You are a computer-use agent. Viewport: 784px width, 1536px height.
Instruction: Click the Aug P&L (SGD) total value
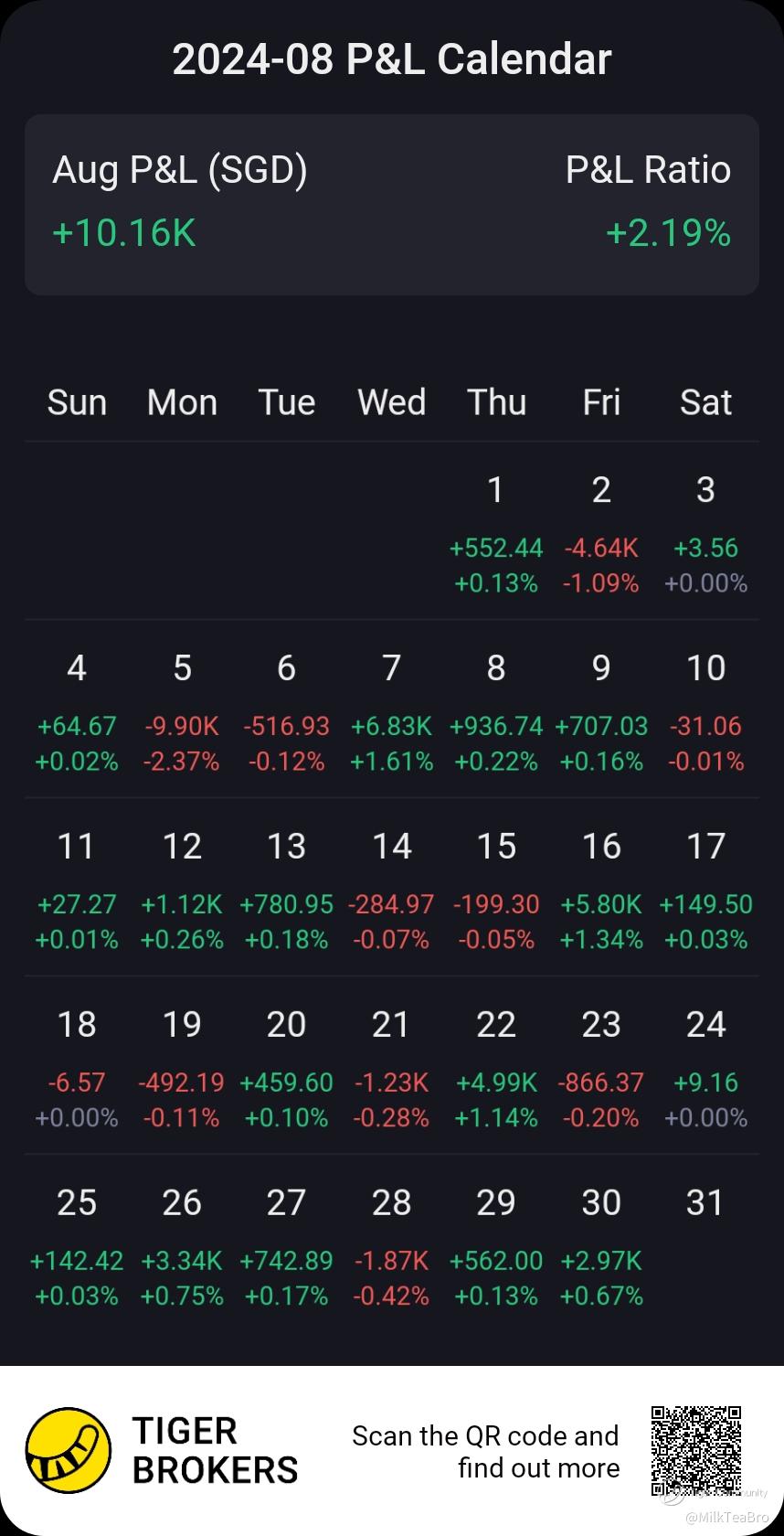point(124,233)
